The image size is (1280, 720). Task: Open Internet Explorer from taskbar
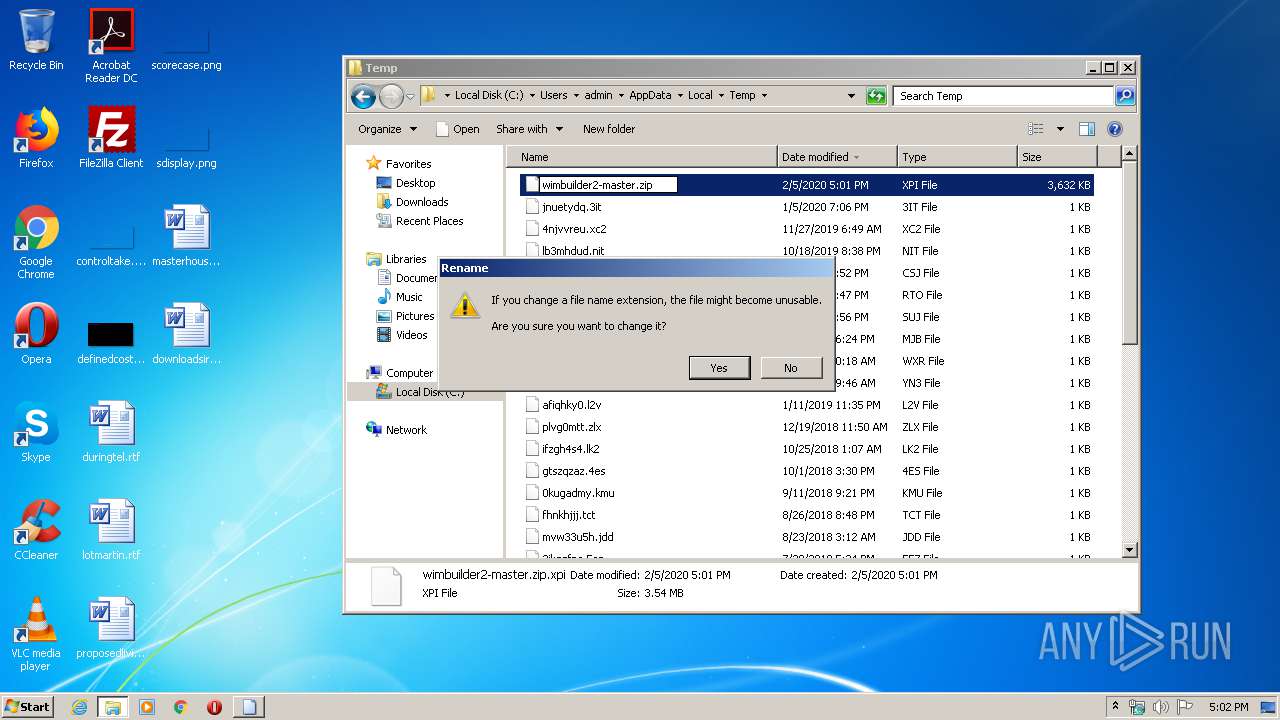pyautogui.click(x=80, y=707)
